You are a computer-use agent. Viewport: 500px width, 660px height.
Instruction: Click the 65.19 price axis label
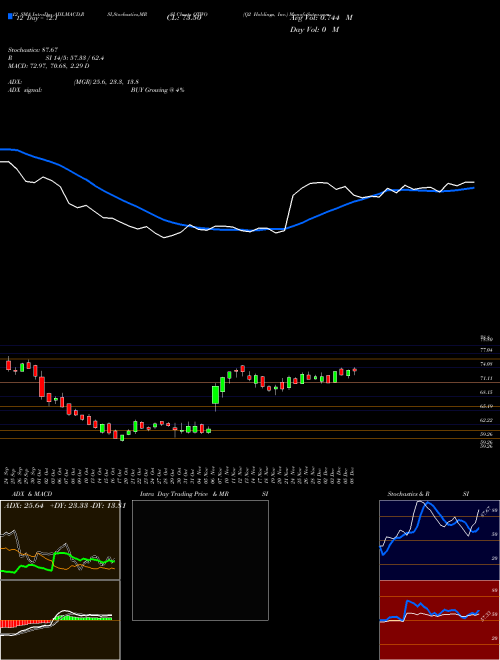(x=486, y=406)
